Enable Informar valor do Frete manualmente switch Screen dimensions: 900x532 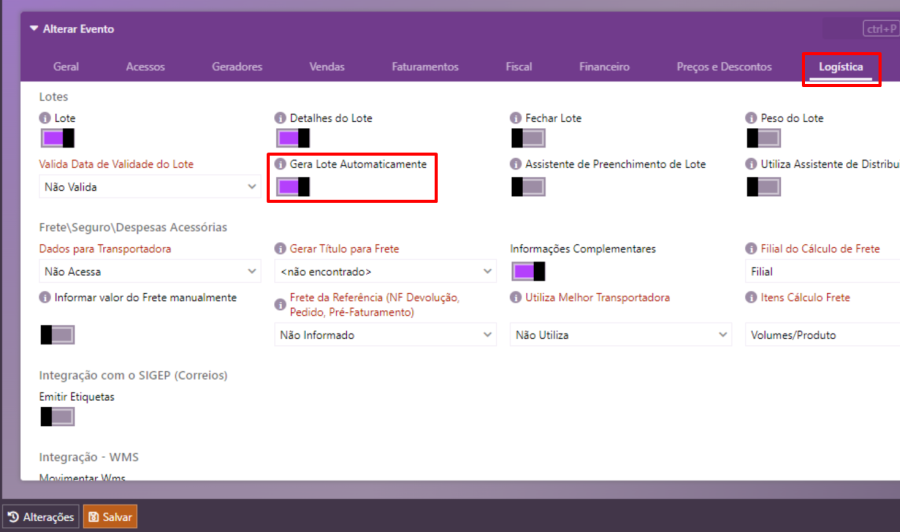57,335
